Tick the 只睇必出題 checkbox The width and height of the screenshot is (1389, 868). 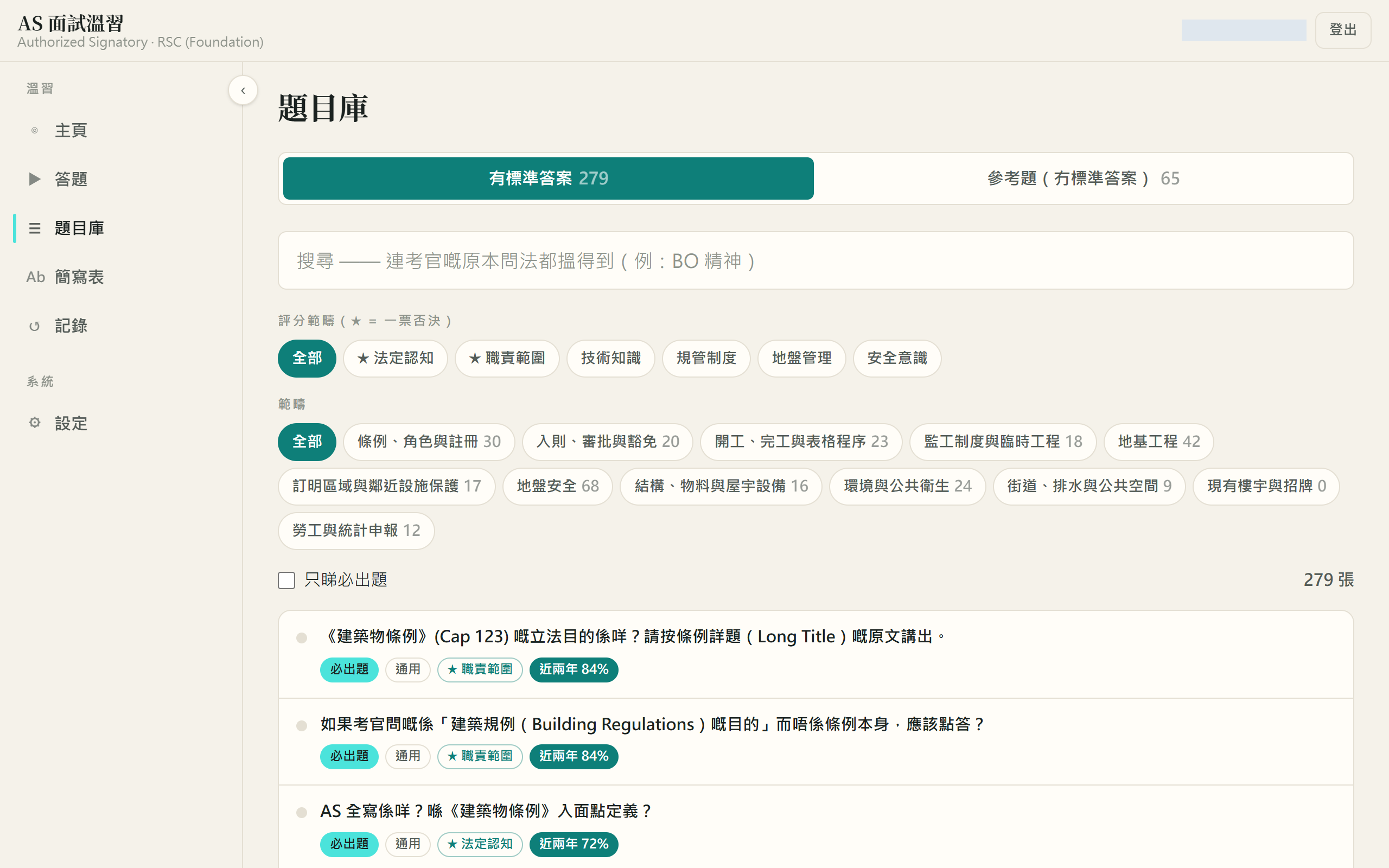click(x=286, y=580)
